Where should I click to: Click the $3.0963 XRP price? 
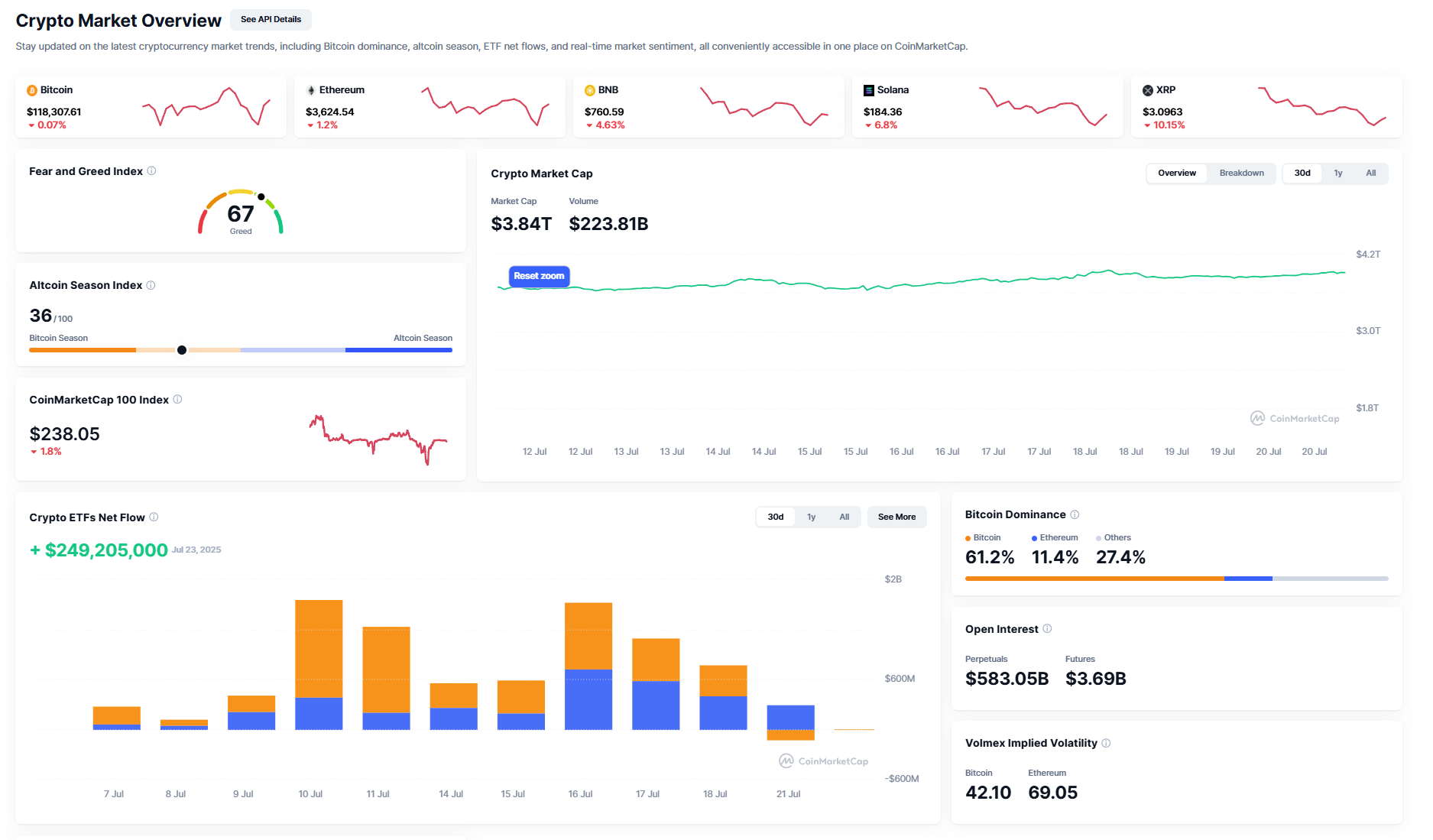click(x=1162, y=112)
